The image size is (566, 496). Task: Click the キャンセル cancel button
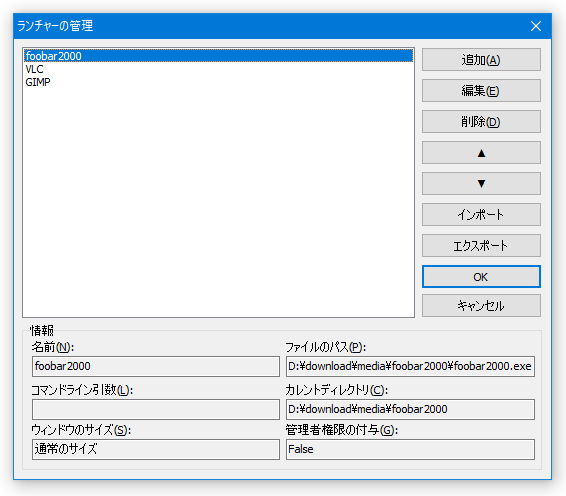click(481, 306)
